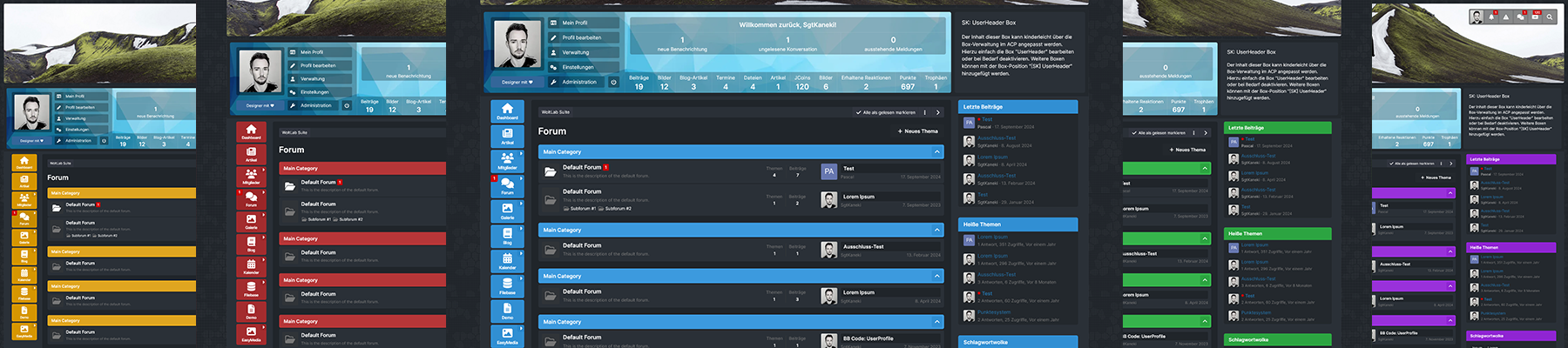Screen dimensions: 1568x348
Task: Collapse the topmost blue Main Category bar
Action: pos(937,152)
